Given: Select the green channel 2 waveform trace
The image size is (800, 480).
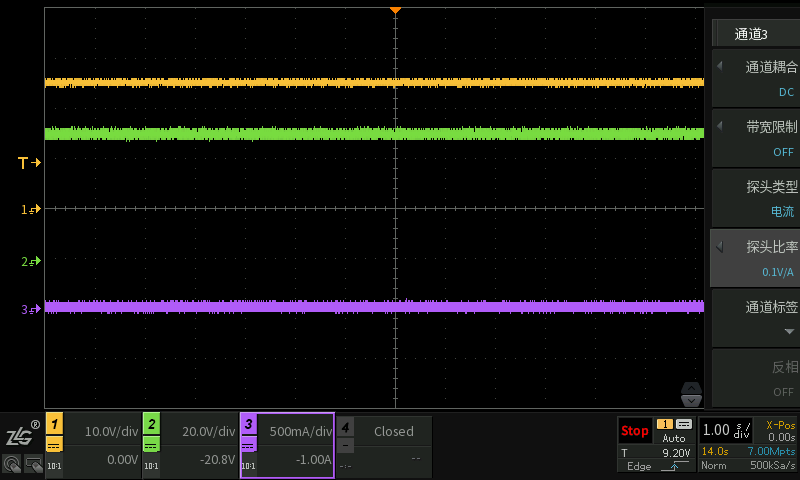Looking at the screenshot, I should [x=374, y=134].
